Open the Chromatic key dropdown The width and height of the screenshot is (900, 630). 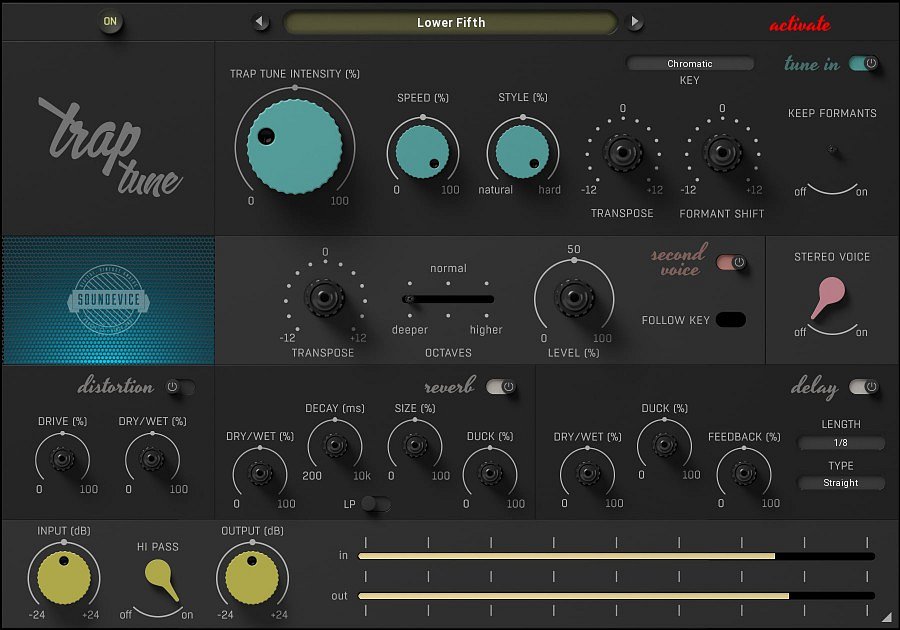[690, 63]
